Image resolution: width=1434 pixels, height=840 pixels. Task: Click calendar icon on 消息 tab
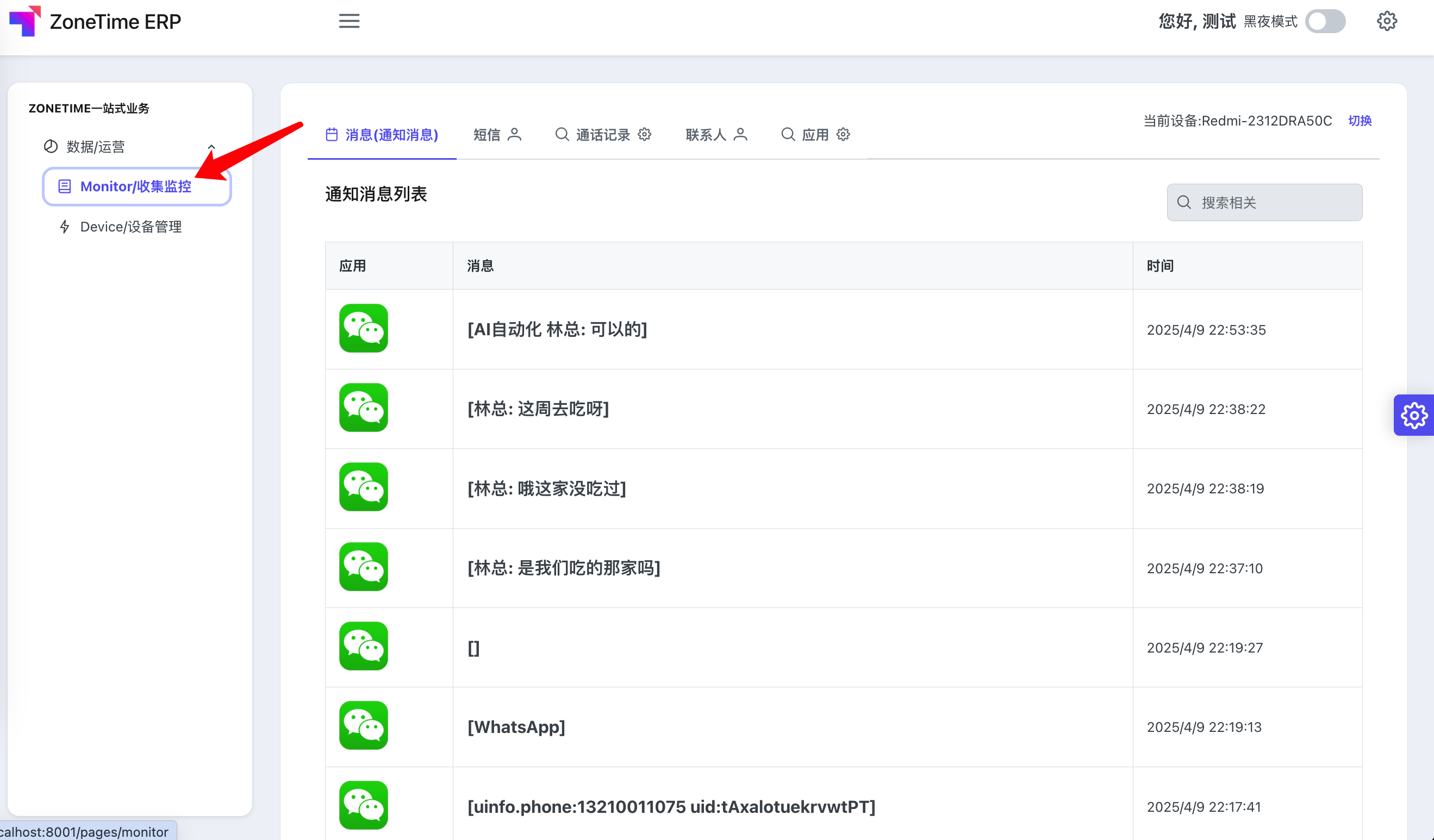click(332, 135)
